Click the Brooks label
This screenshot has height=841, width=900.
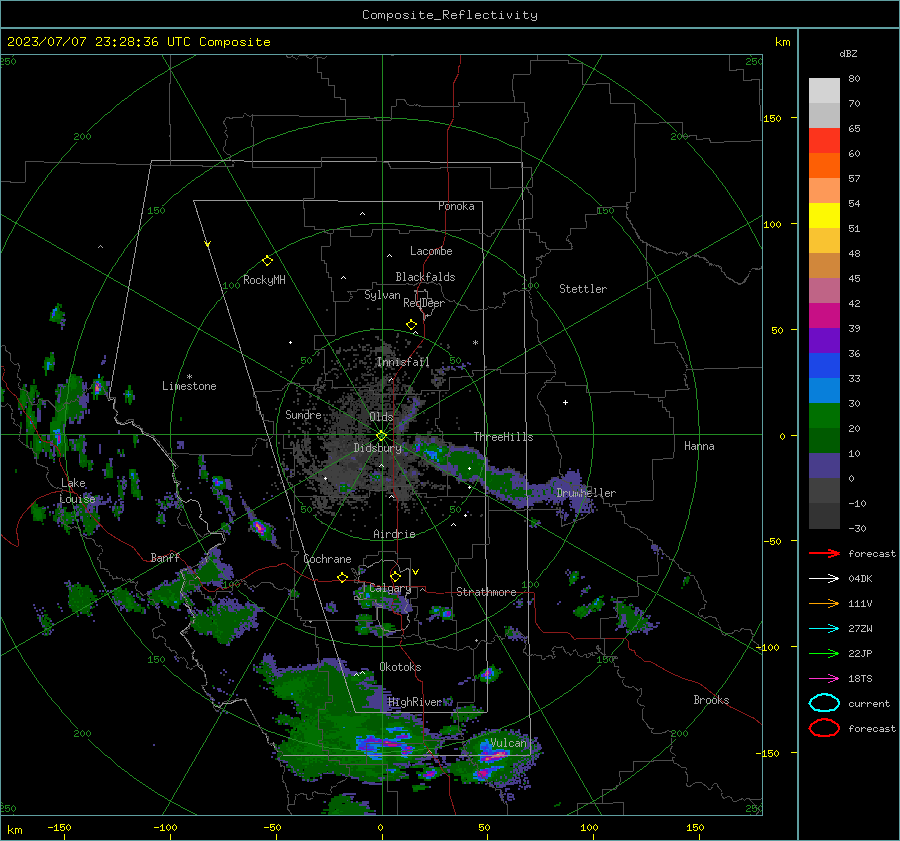tap(711, 700)
